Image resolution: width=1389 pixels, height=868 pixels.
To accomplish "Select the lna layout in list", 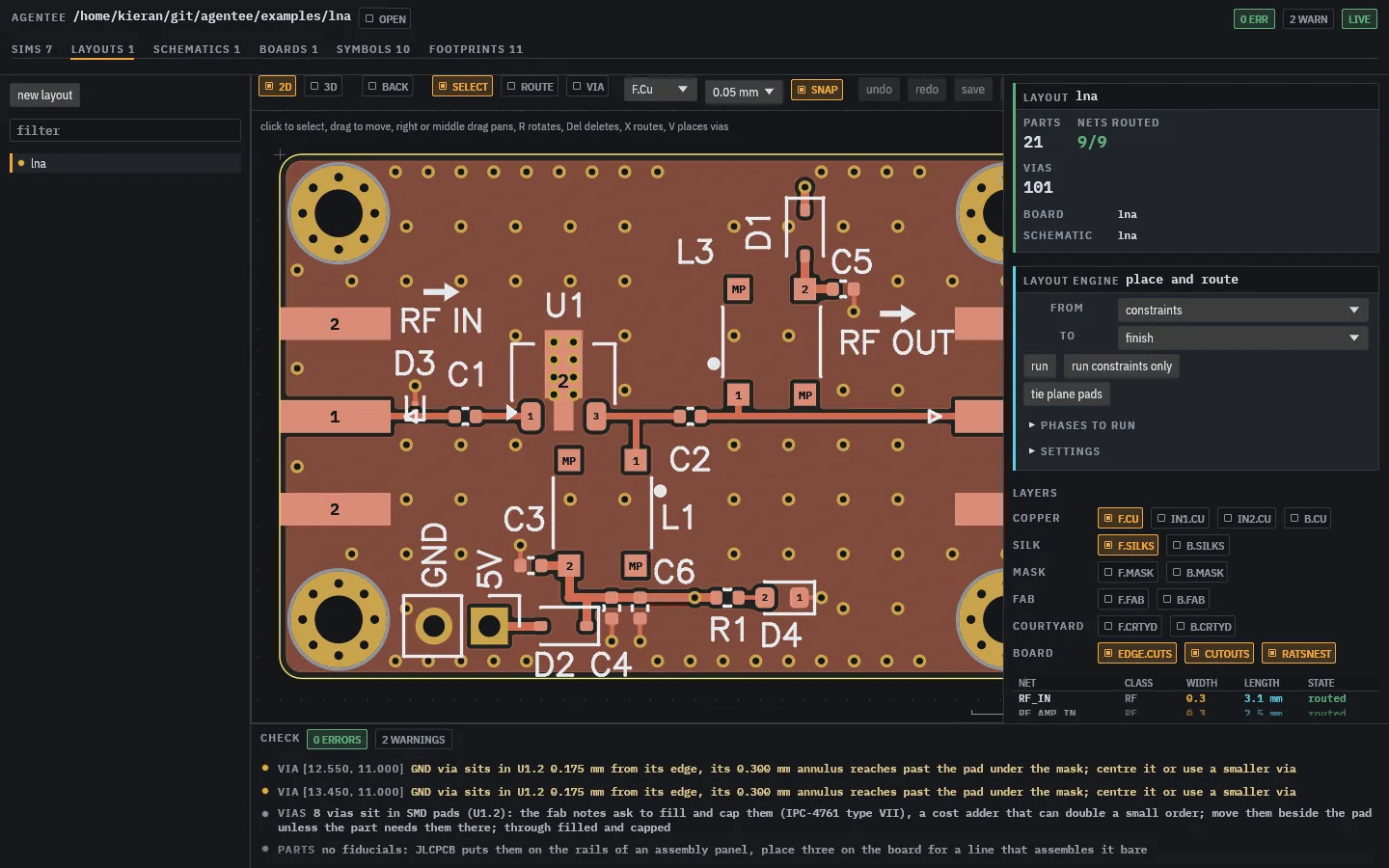I will pos(125,163).
